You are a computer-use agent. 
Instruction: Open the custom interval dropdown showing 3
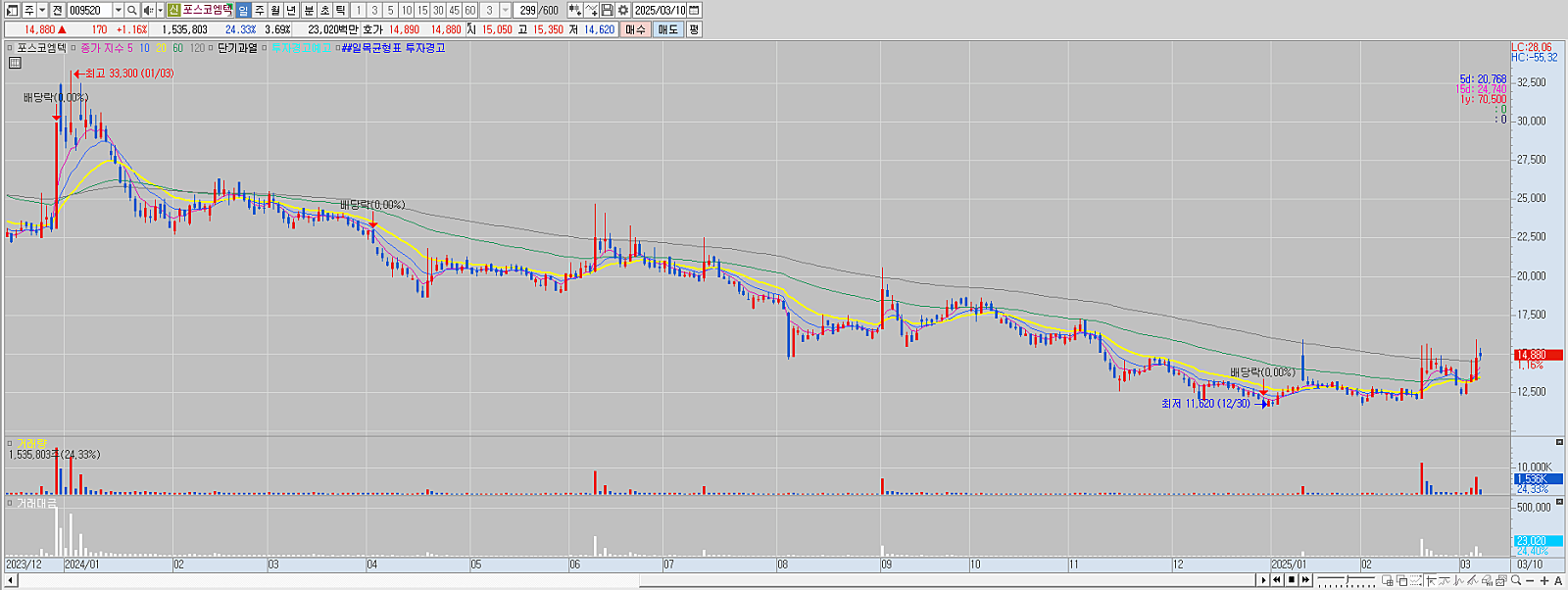pyautogui.click(x=506, y=10)
